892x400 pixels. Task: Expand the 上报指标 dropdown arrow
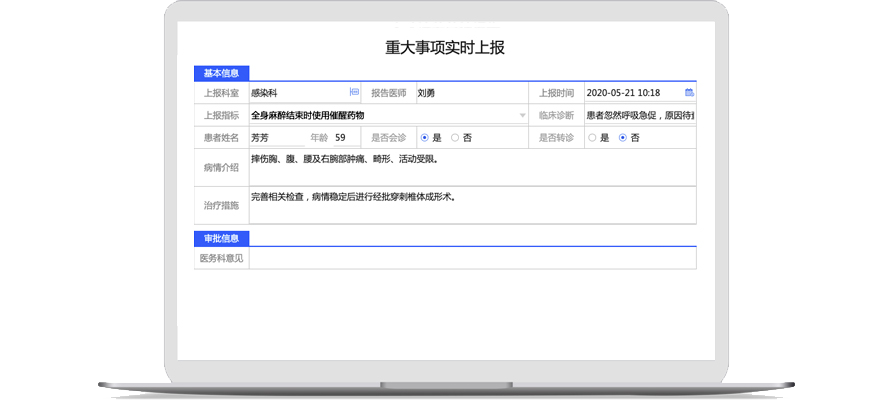522,116
